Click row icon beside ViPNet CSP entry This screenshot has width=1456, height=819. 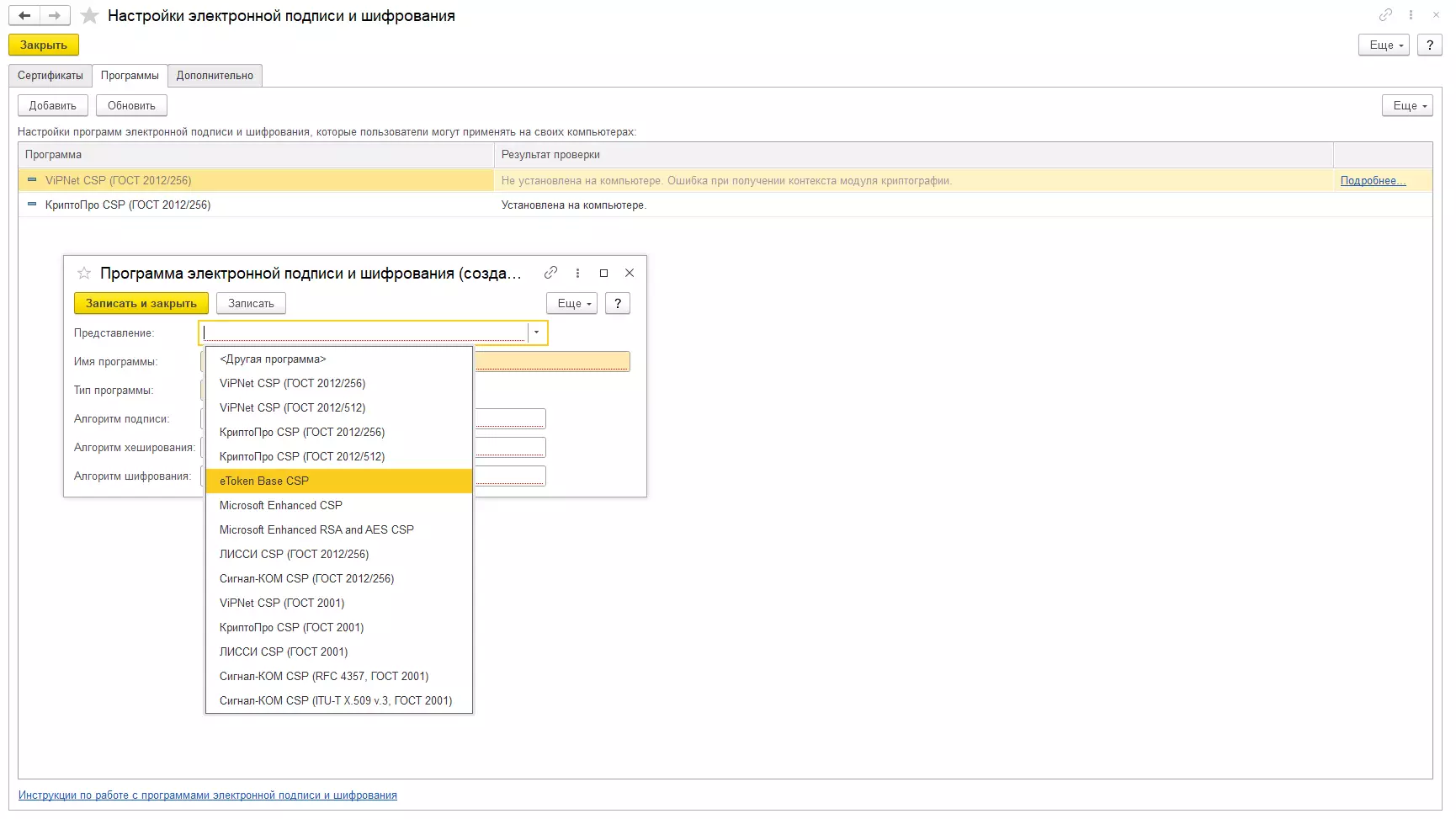point(32,179)
